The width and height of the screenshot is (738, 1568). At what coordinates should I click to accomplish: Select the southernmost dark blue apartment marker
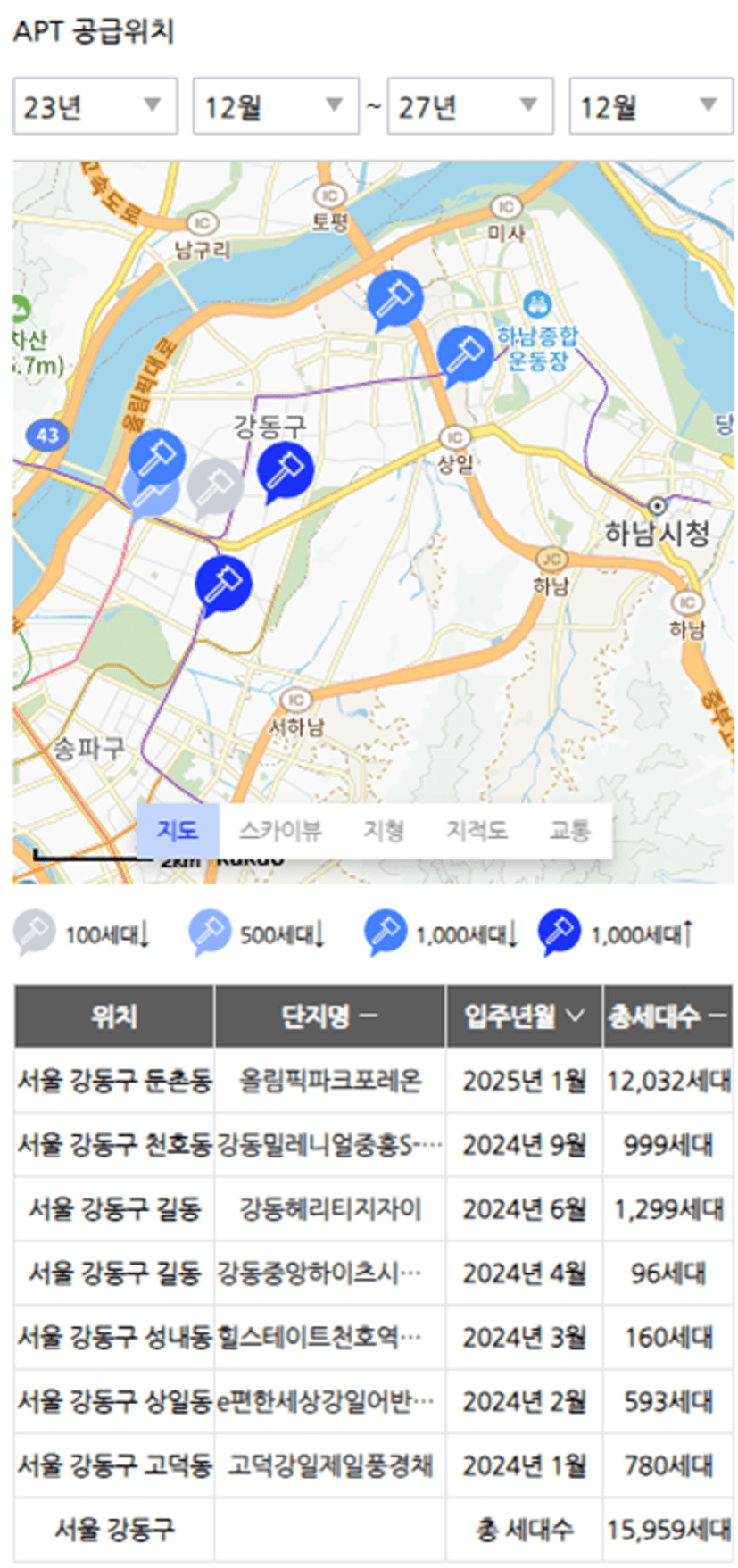[x=222, y=585]
